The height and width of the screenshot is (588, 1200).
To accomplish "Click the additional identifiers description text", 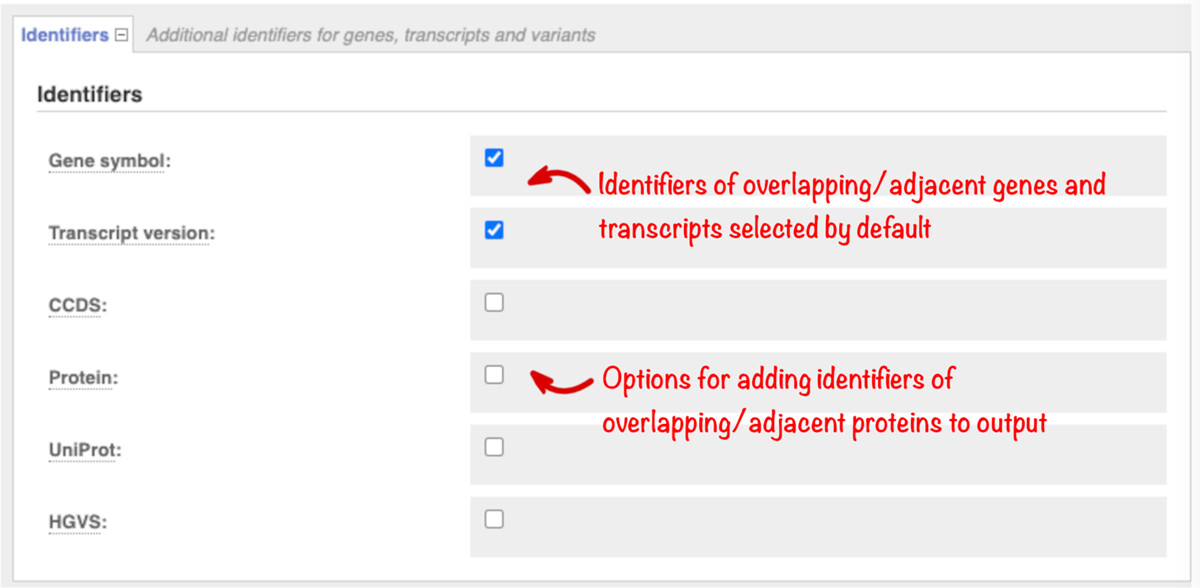I will click(x=371, y=35).
